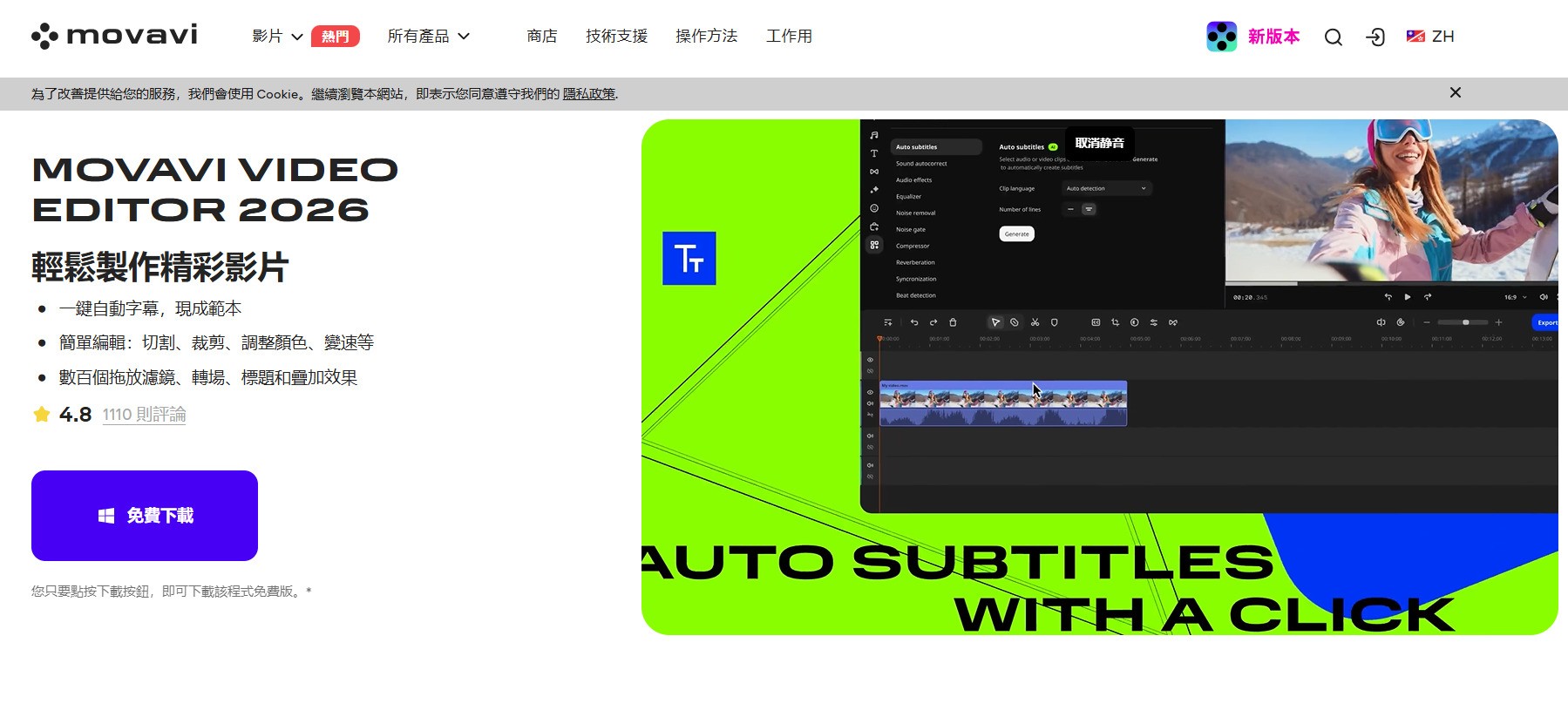This screenshot has width=1568, height=710.
Task: Select the arrow pointer tool on timeline toolbar
Action: pos(995,322)
